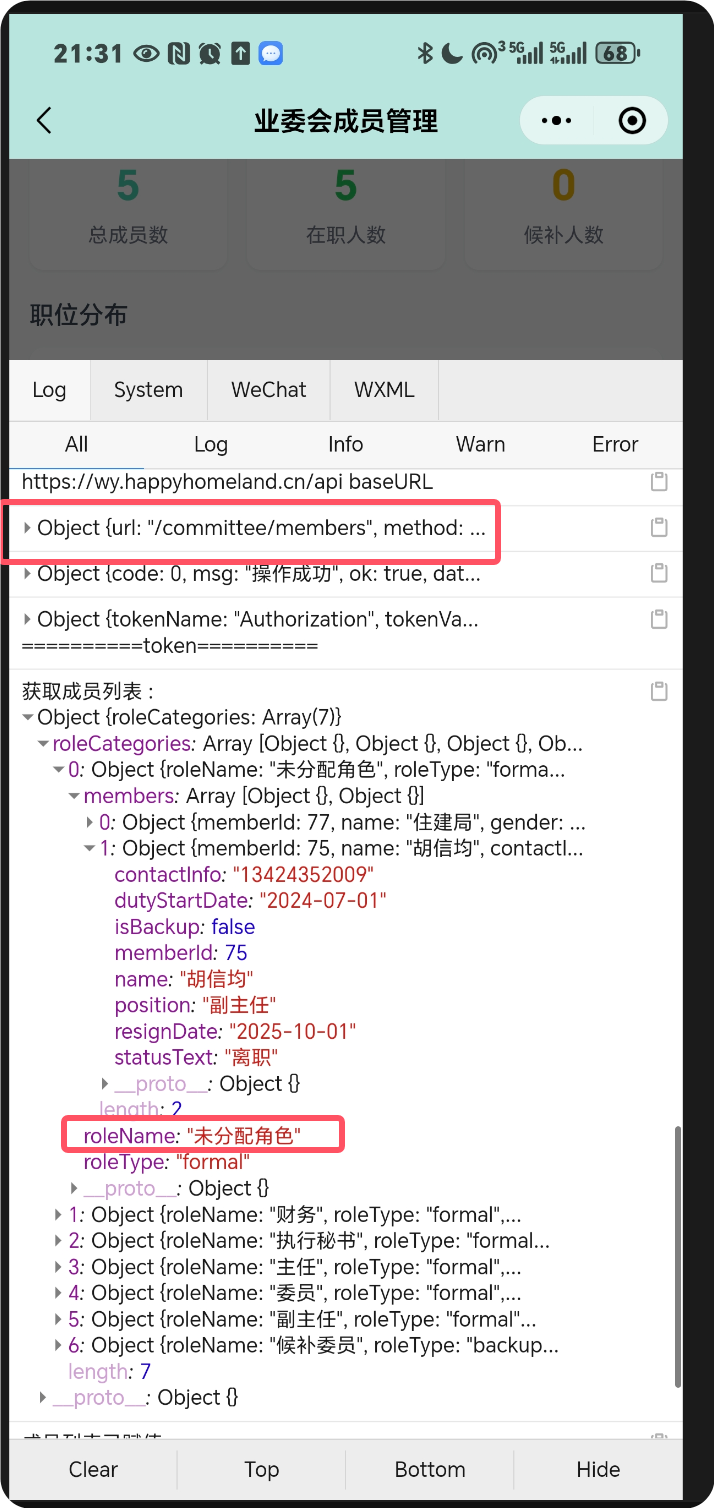Click the 职位分布 section heading
The height and width of the screenshot is (1508, 714).
pyautogui.click(x=79, y=315)
